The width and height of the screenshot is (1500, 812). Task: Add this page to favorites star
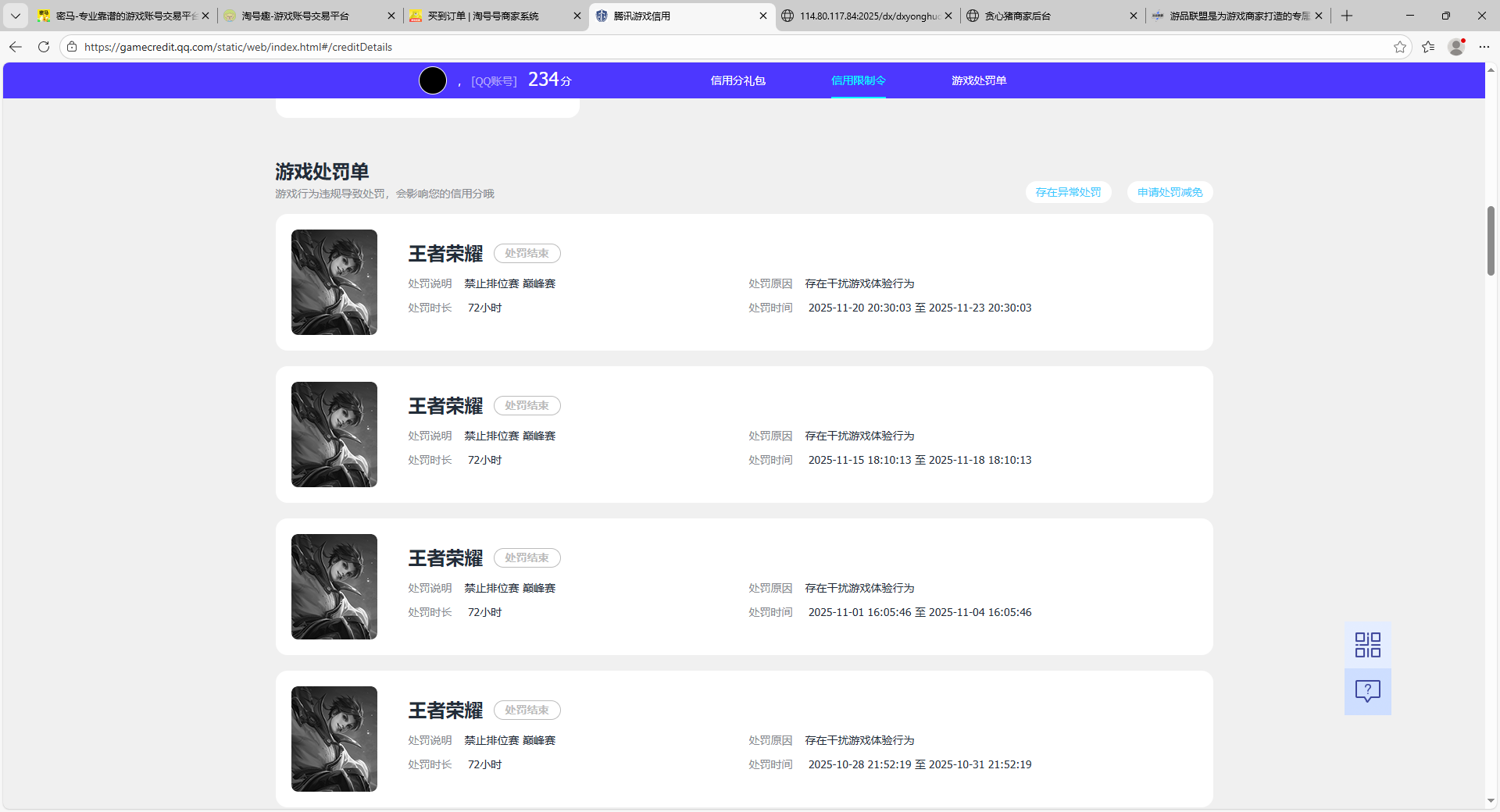tap(1399, 47)
